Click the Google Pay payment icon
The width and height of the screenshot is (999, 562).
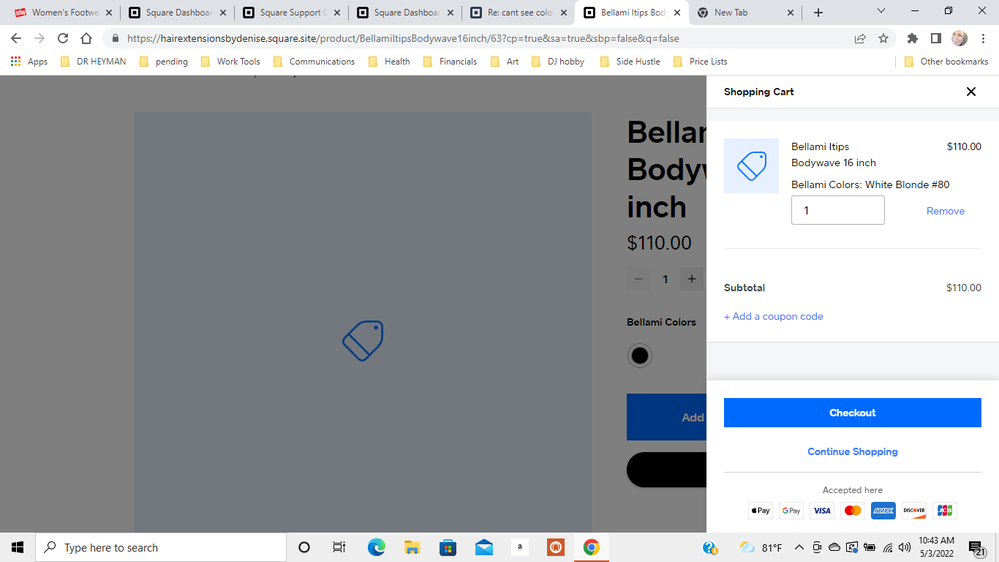click(x=791, y=510)
